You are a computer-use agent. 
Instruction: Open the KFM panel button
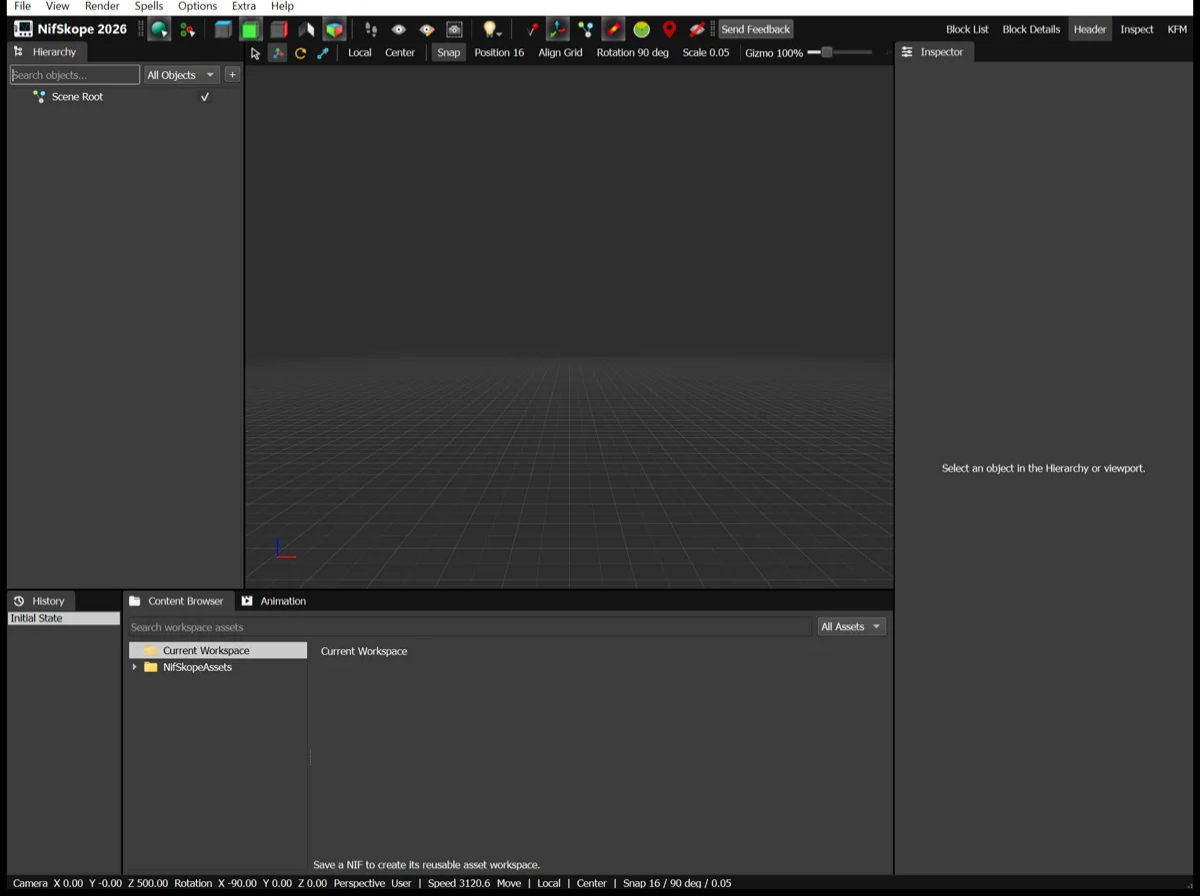[1177, 30]
